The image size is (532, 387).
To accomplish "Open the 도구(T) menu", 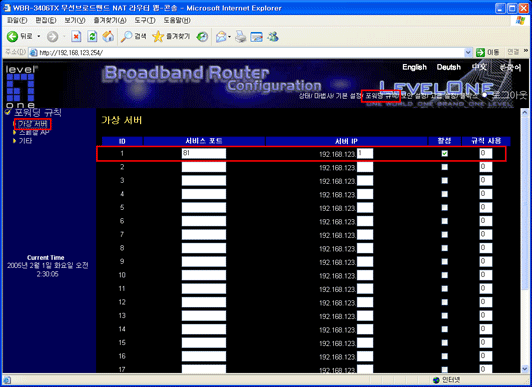I will click(x=145, y=20).
